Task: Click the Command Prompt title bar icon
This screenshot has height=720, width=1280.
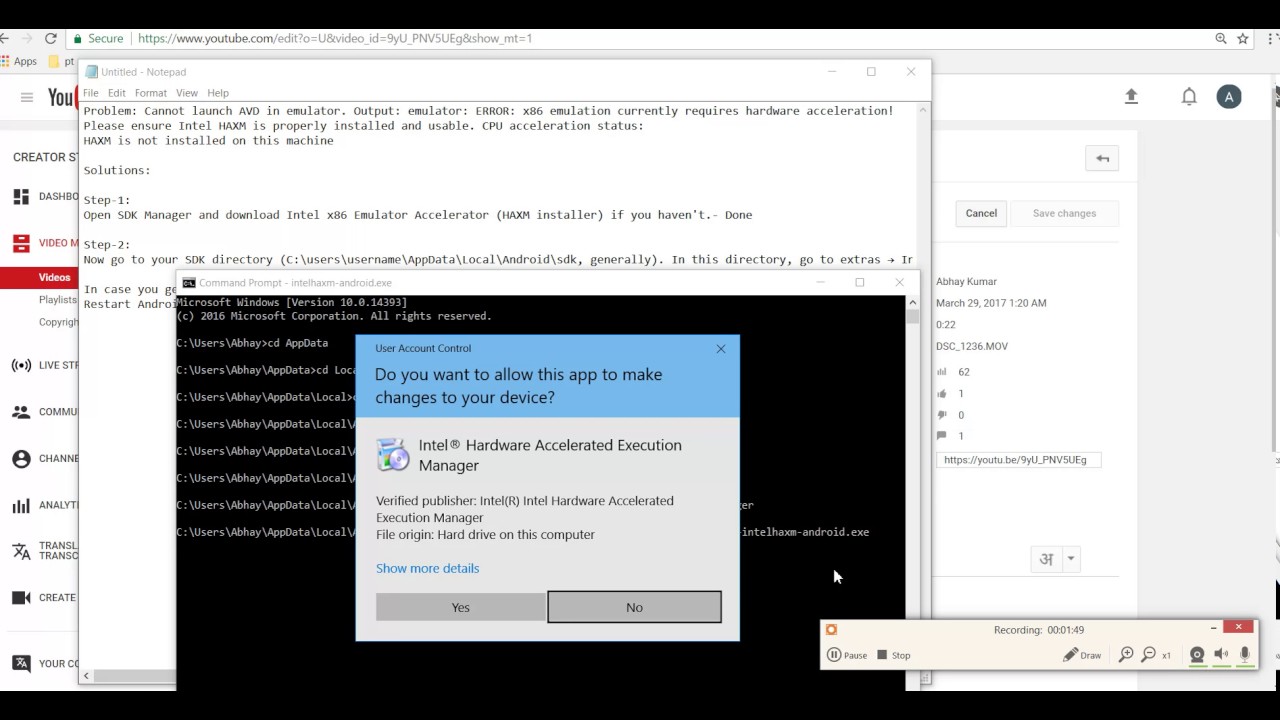Action: (x=189, y=283)
